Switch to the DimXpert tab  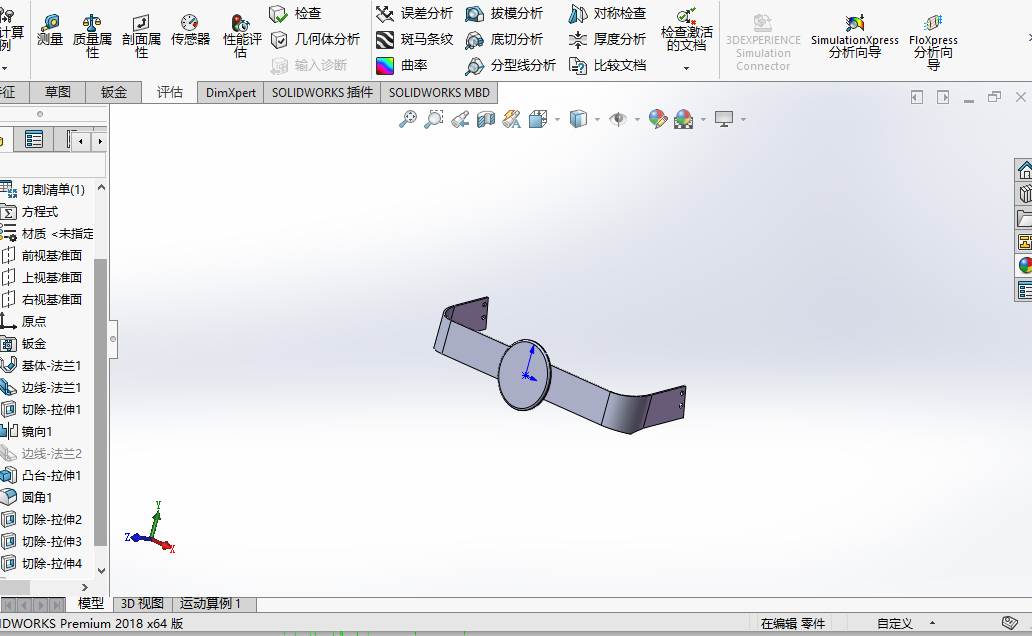pyautogui.click(x=230, y=92)
